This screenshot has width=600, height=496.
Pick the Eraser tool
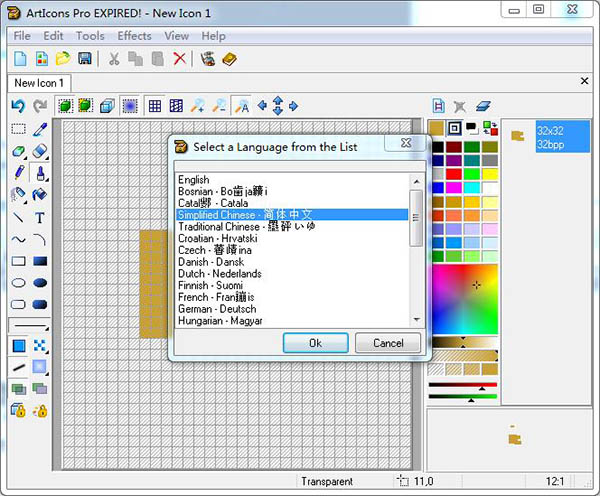(x=40, y=151)
